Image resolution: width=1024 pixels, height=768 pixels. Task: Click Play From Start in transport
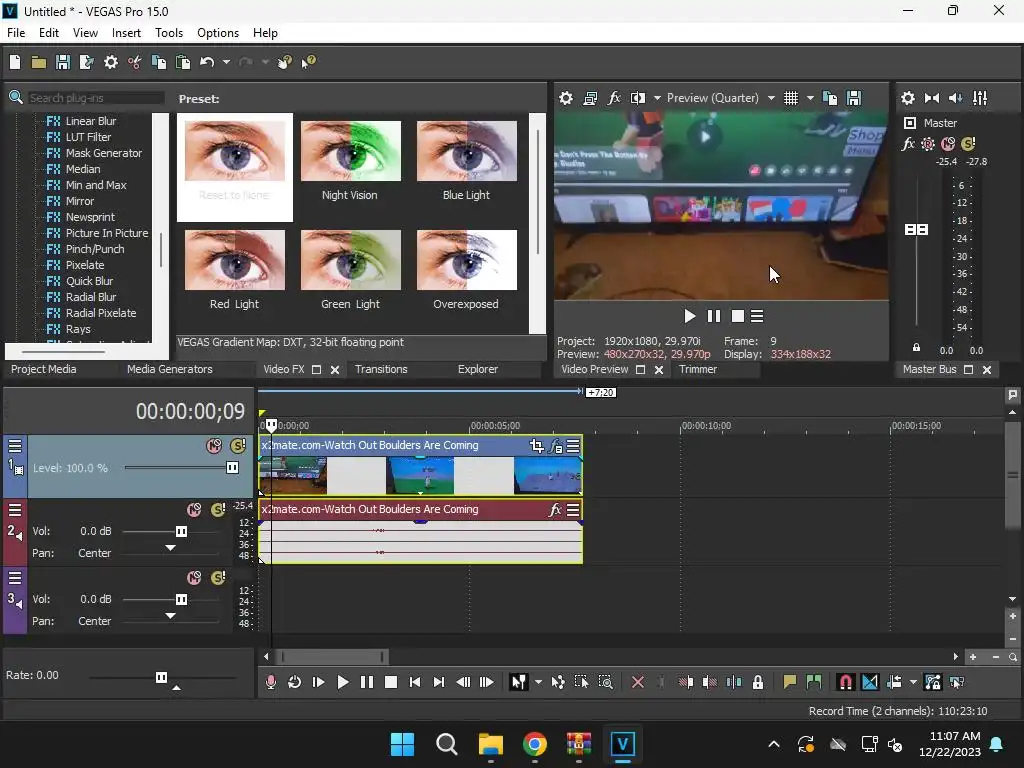pyautogui.click(x=318, y=682)
